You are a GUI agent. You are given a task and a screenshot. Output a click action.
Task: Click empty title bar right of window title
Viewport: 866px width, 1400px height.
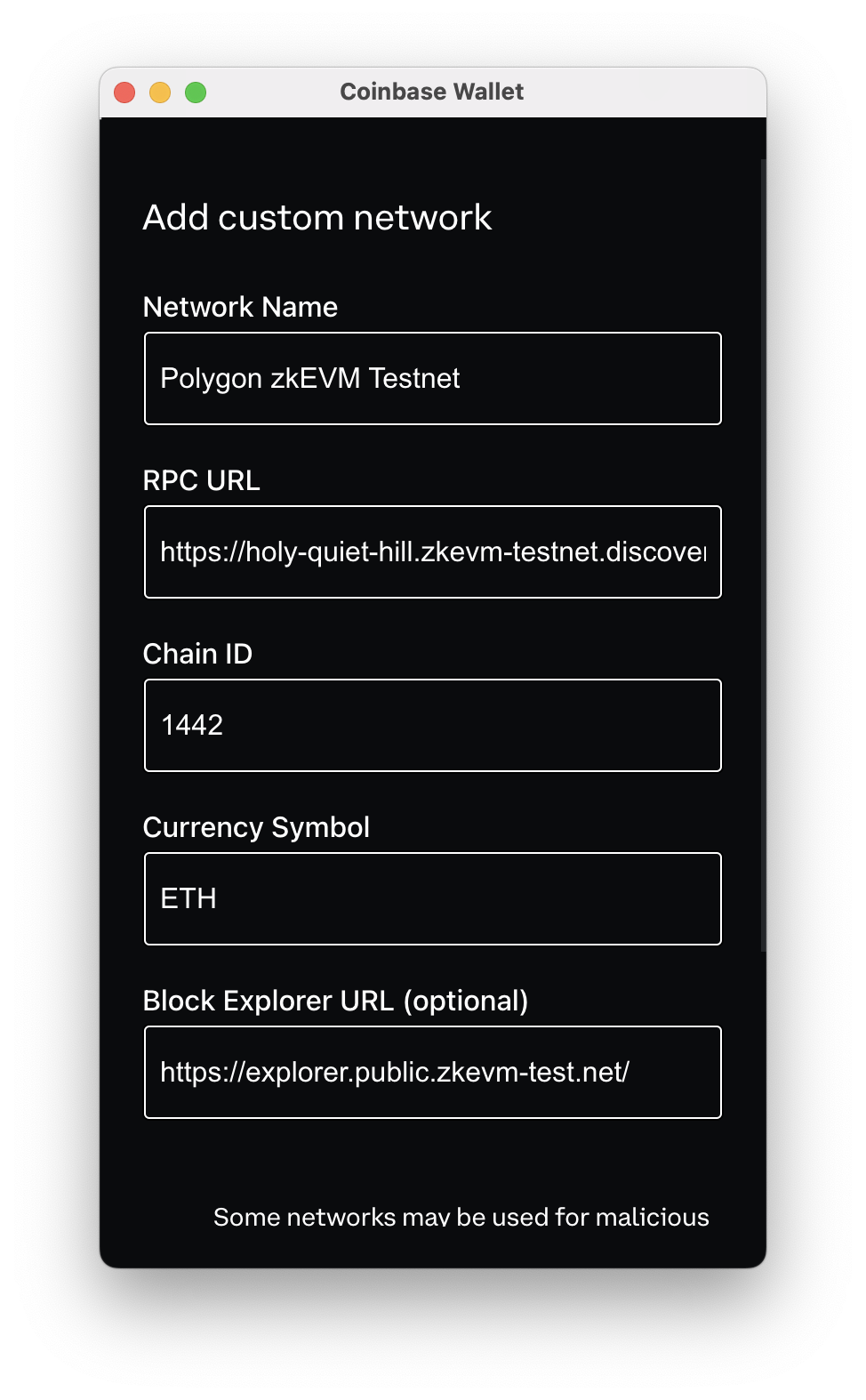click(640, 93)
